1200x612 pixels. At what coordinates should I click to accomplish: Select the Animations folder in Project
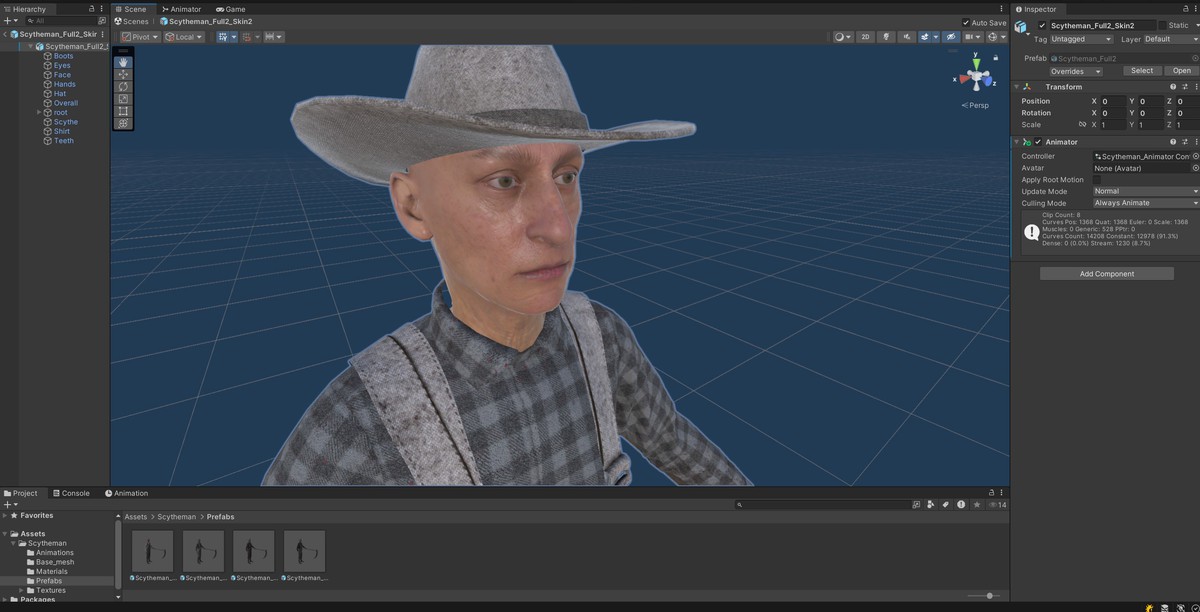(x=50, y=553)
